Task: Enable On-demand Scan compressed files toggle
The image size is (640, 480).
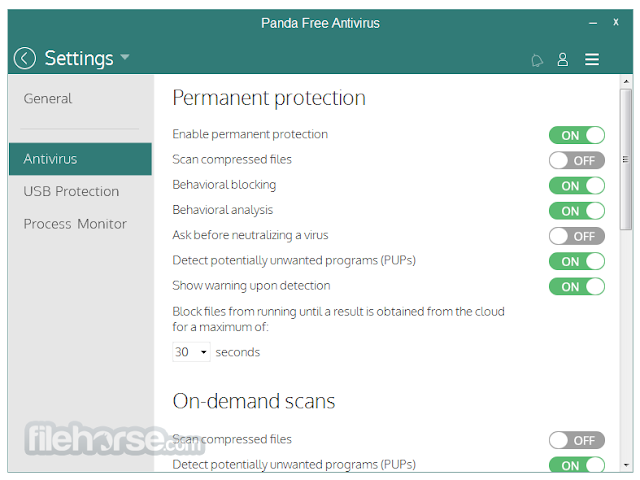Action: (x=577, y=440)
